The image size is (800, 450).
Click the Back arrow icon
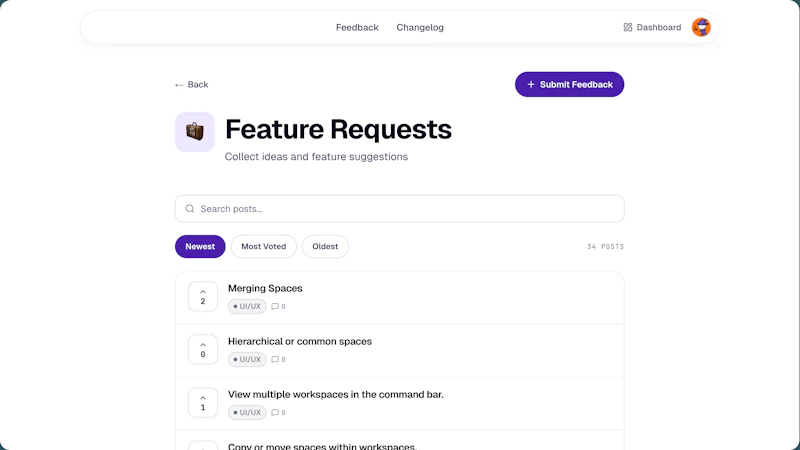tap(179, 85)
